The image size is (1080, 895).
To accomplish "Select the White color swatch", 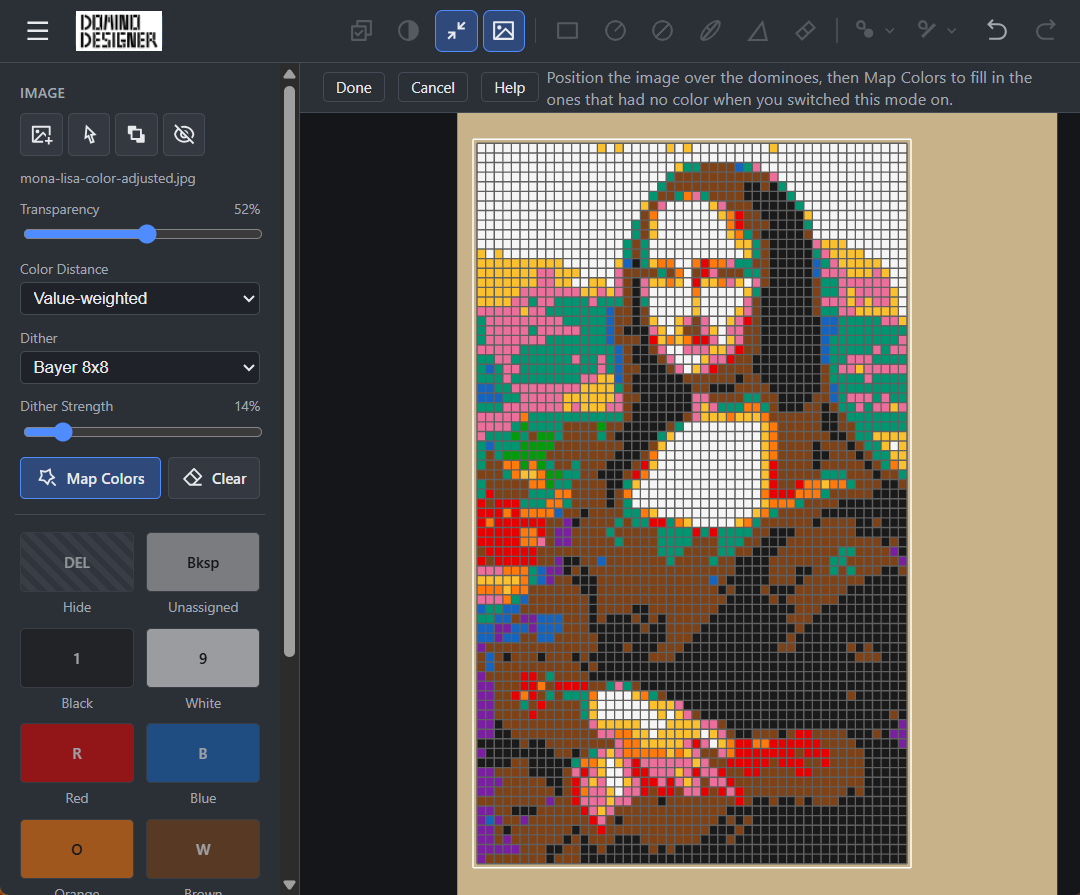I will [203, 658].
